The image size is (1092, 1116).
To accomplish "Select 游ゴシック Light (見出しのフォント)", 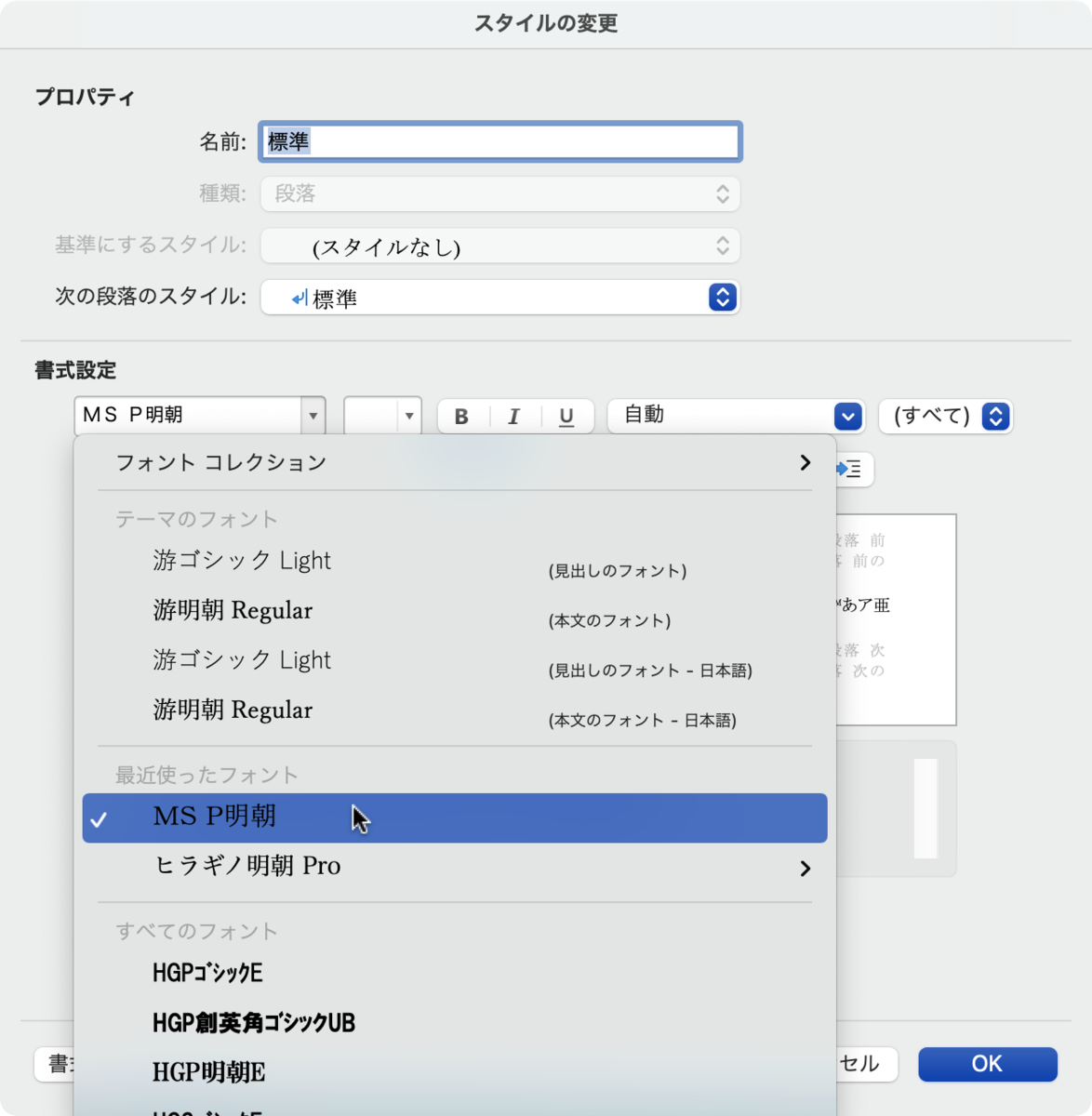I will click(x=455, y=561).
